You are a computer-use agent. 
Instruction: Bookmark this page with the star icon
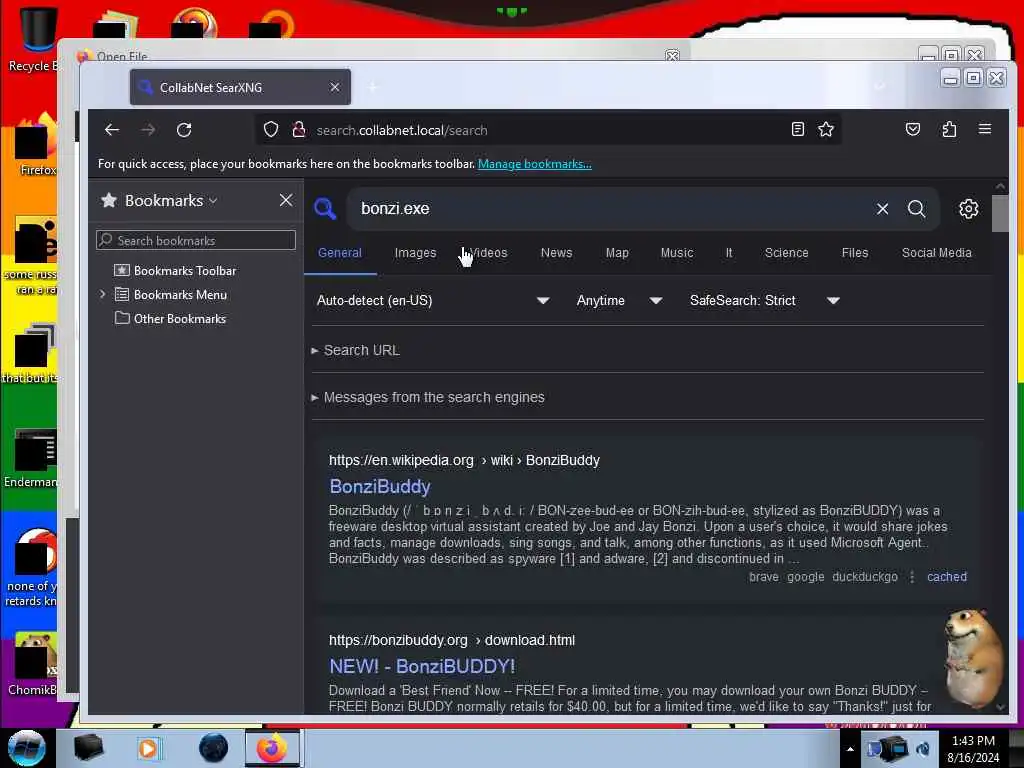(826, 129)
